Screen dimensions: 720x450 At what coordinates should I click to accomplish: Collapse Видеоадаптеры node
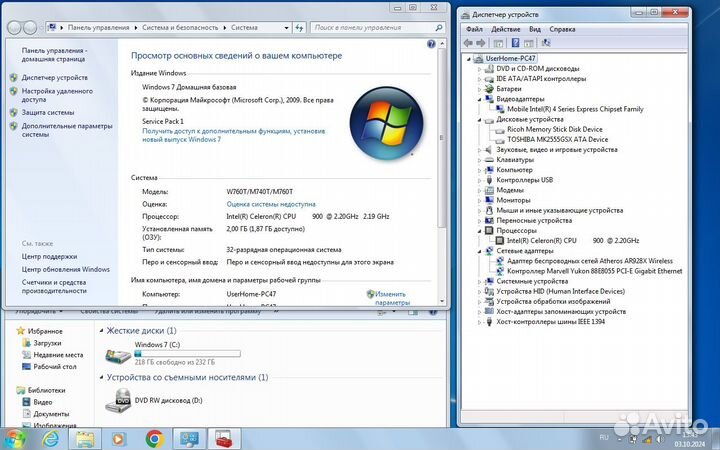click(x=479, y=99)
